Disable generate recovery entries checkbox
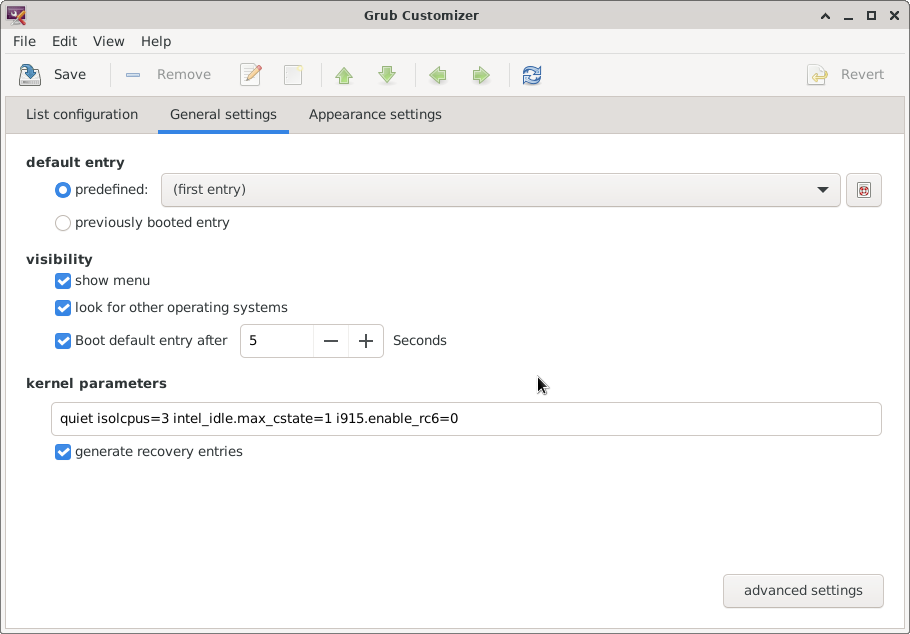The height and width of the screenshot is (634, 910). click(63, 452)
